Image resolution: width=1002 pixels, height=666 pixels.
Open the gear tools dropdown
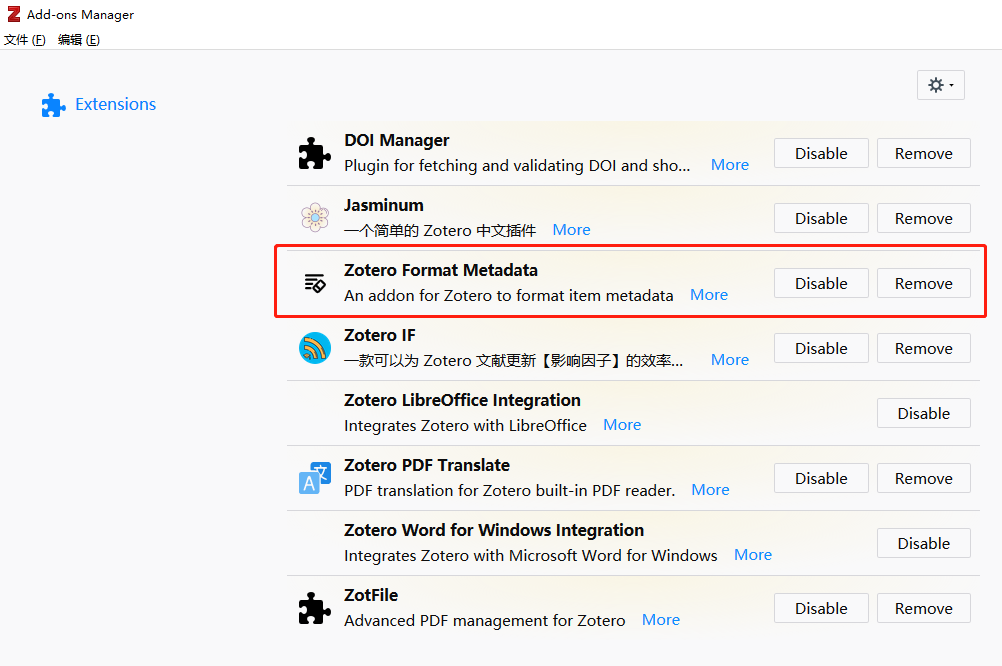941,85
